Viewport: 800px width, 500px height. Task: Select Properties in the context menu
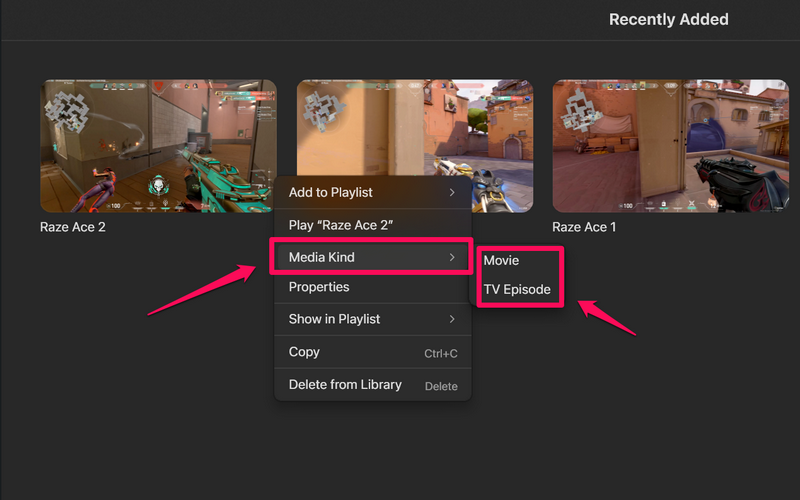(x=372, y=287)
